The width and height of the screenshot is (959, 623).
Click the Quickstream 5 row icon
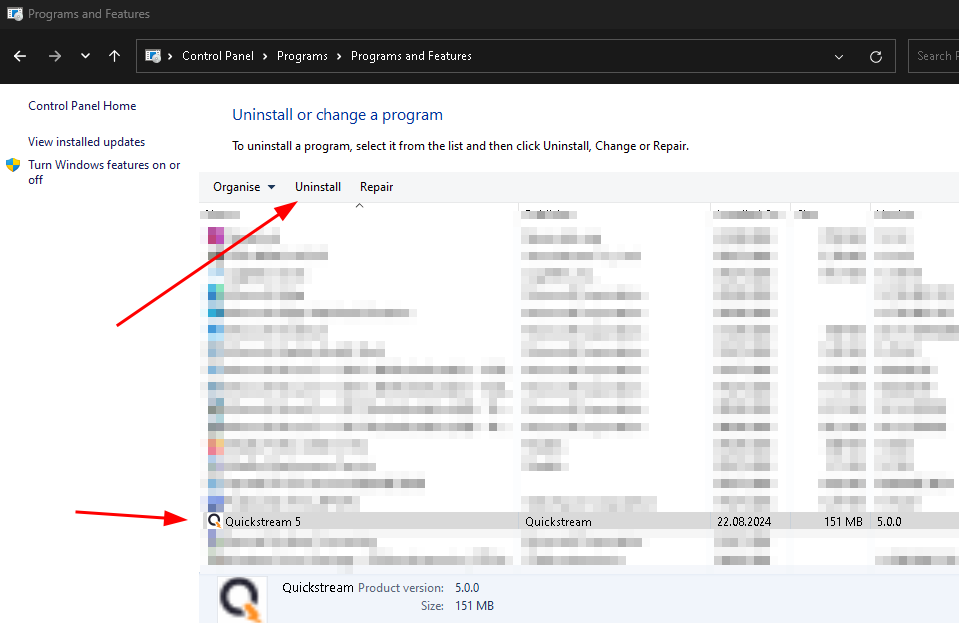click(213, 521)
